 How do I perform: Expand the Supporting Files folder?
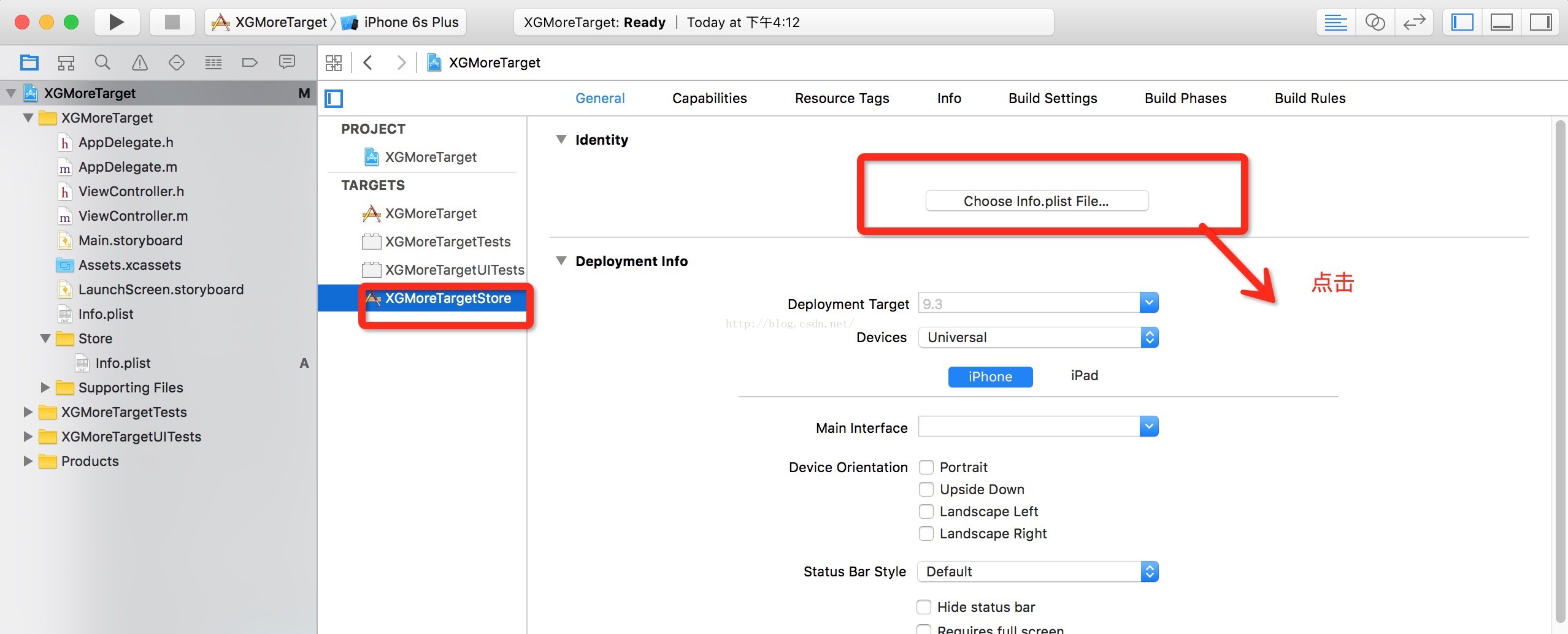click(45, 388)
